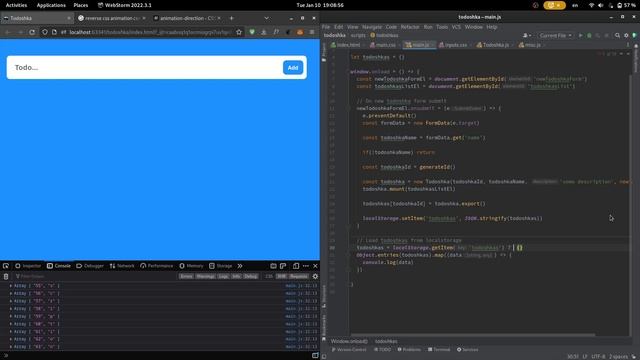Switch console to multi-line editor mode
Image resolution: width=640 pixels, height=360 pixels.
[x=315, y=356]
